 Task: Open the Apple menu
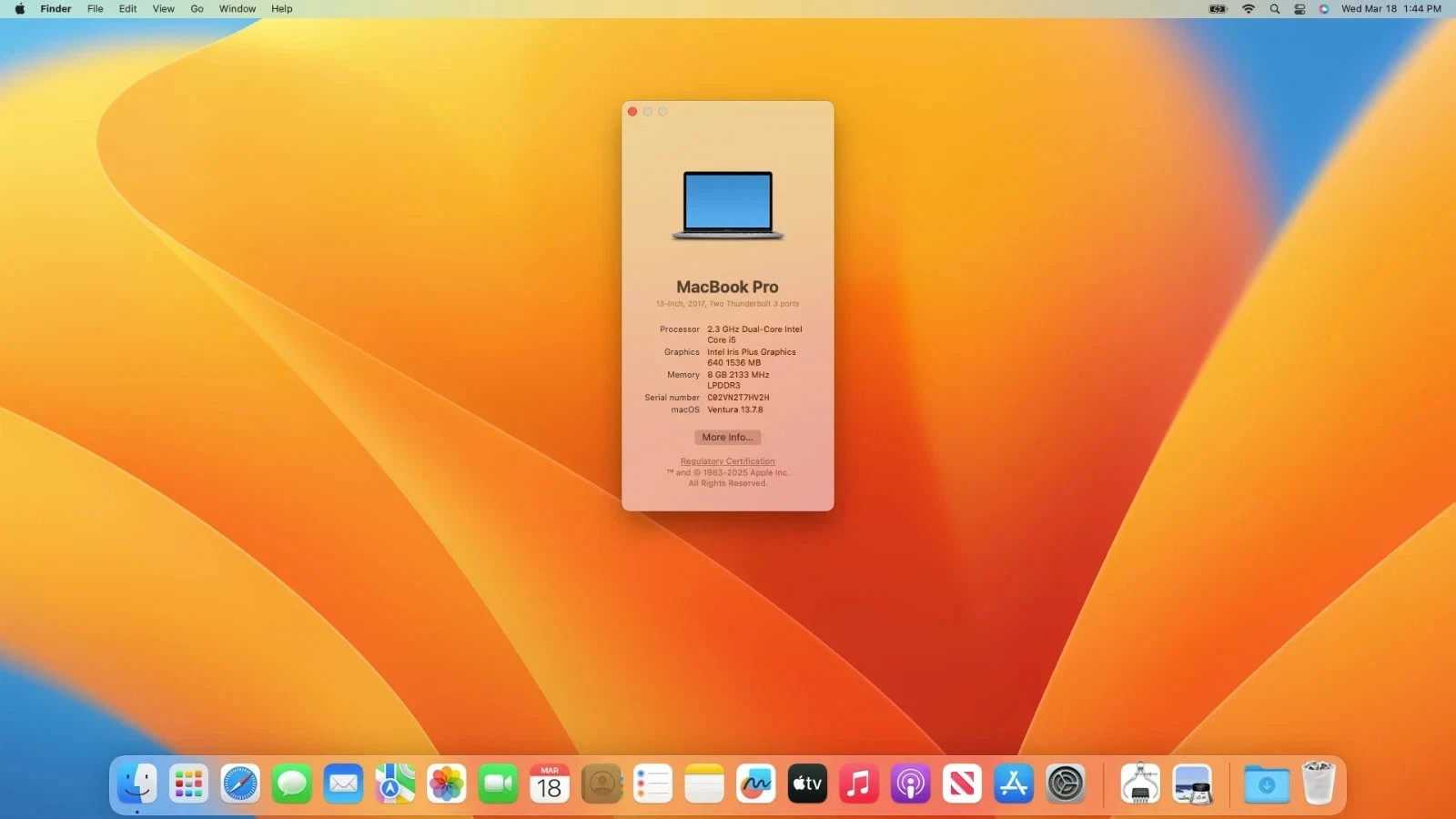(20, 9)
